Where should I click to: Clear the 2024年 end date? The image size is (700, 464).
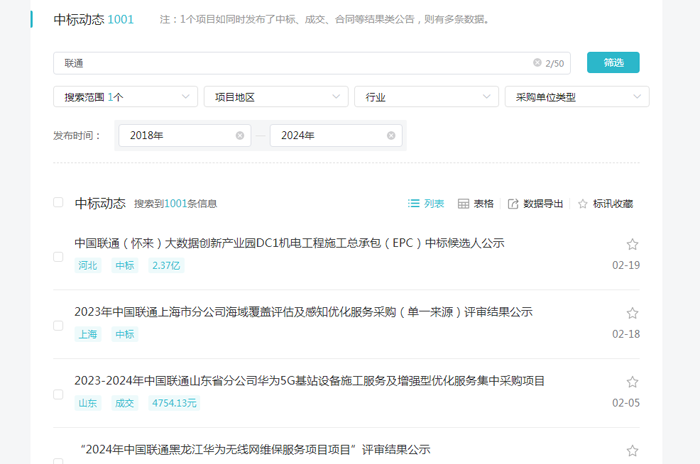point(391,135)
